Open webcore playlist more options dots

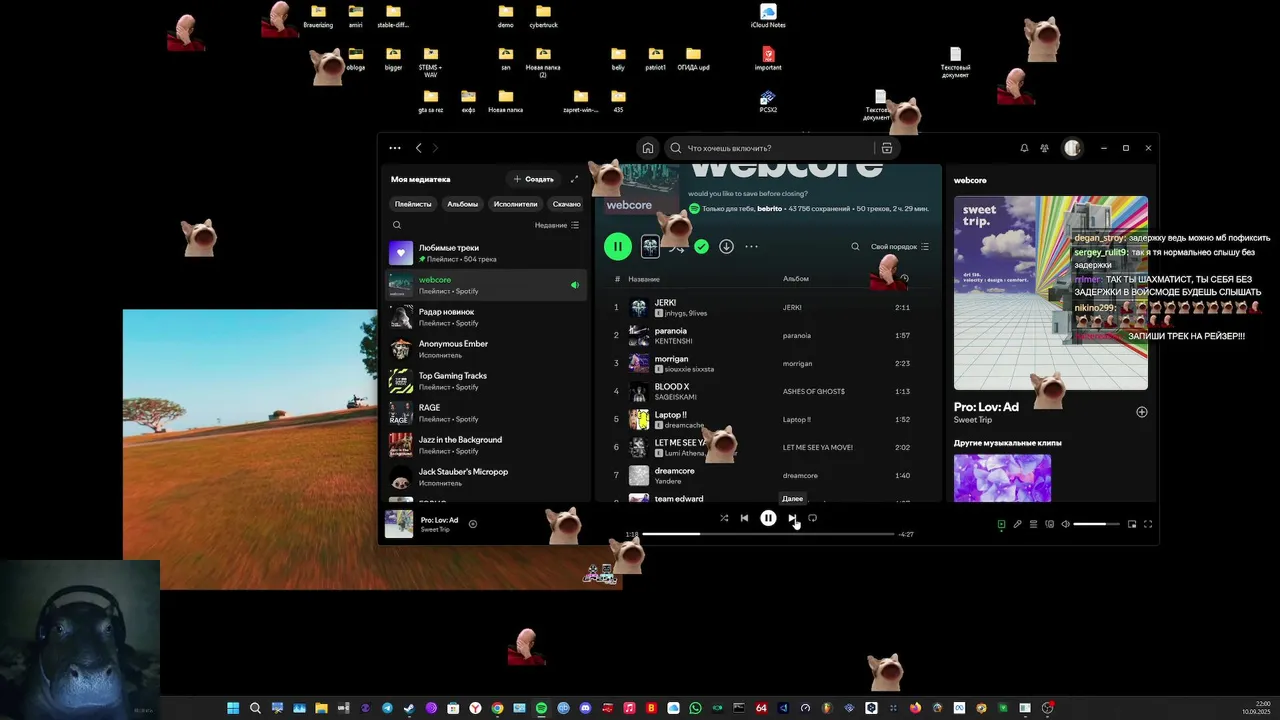[x=751, y=246]
